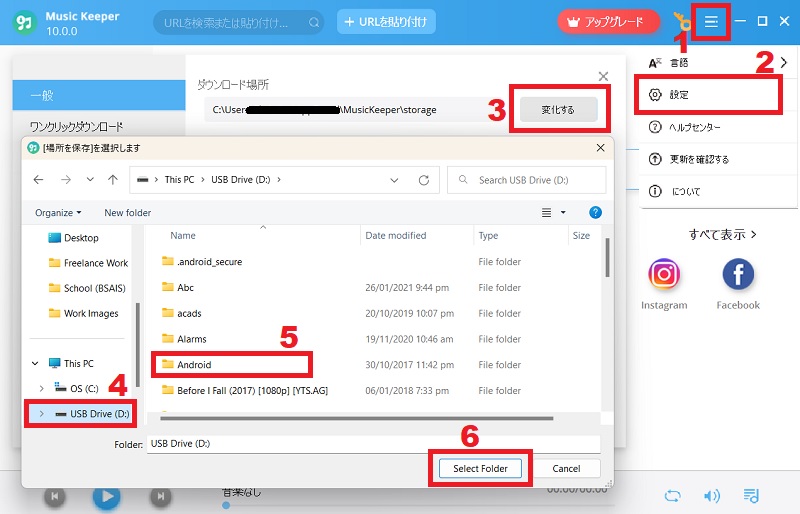The image size is (800, 514).
Task: Skip to previous track
Action: click(55, 496)
